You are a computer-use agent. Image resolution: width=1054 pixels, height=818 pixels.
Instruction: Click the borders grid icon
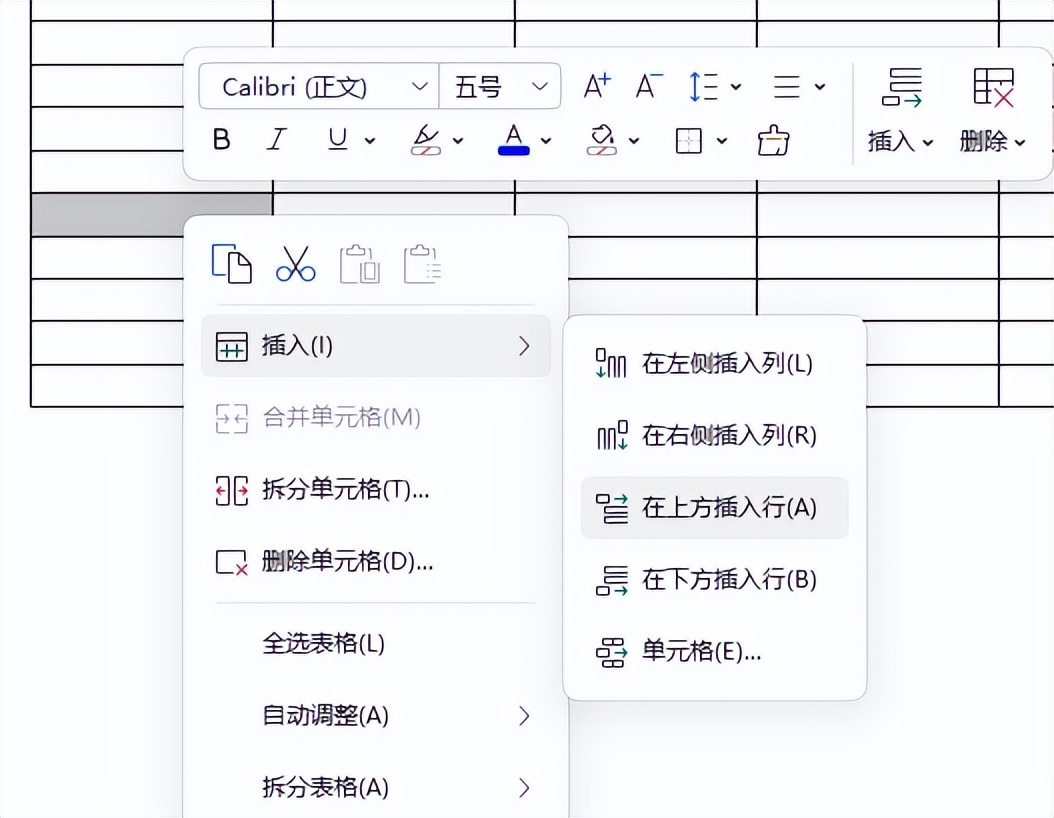click(x=689, y=141)
